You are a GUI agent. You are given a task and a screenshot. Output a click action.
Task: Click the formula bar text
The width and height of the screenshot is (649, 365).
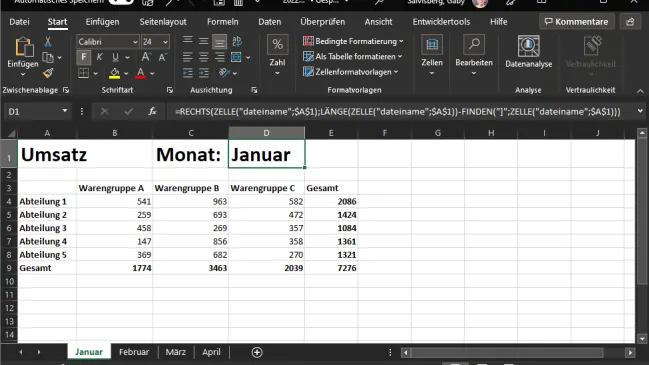[397, 111]
